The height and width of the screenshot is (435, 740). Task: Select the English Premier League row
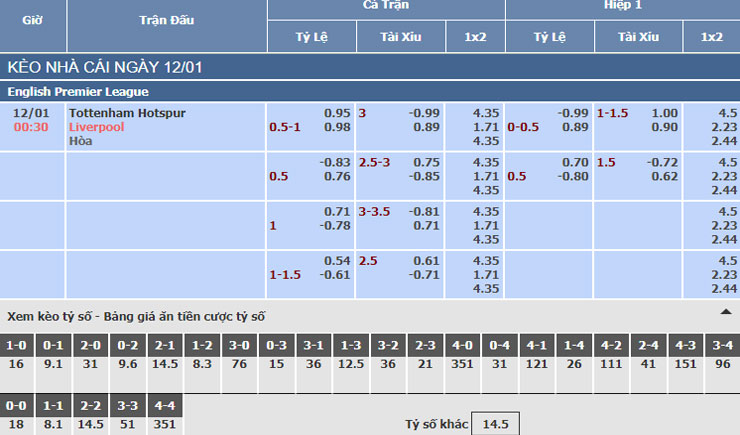(370, 92)
